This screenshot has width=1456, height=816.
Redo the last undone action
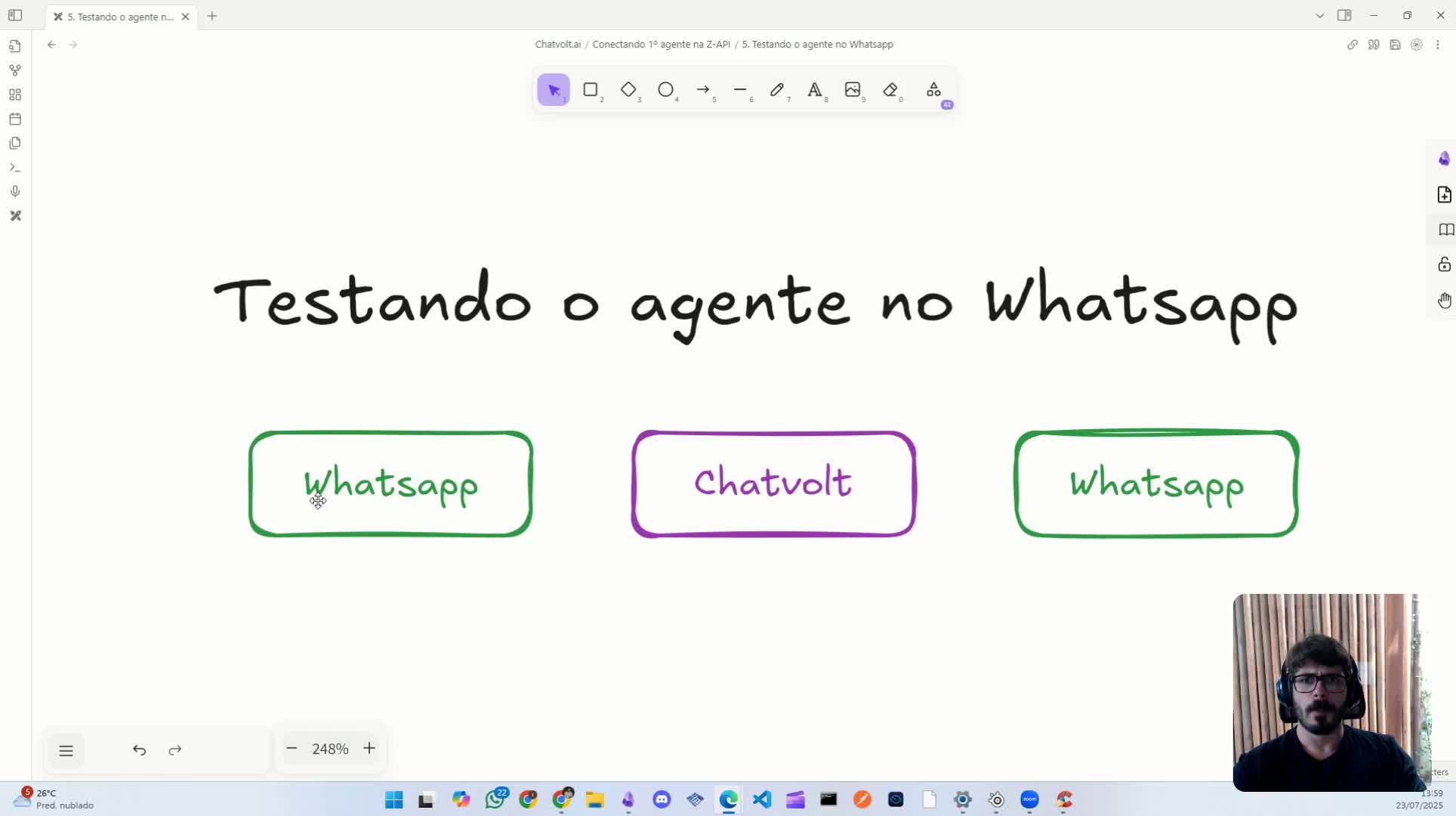[174, 750]
